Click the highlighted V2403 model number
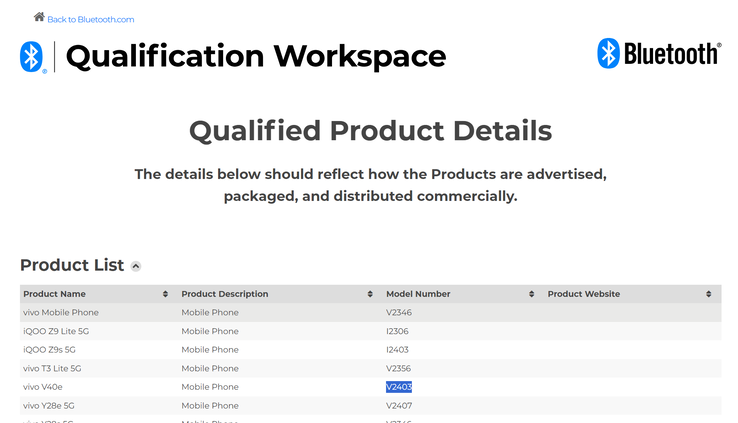 (399, 387)
